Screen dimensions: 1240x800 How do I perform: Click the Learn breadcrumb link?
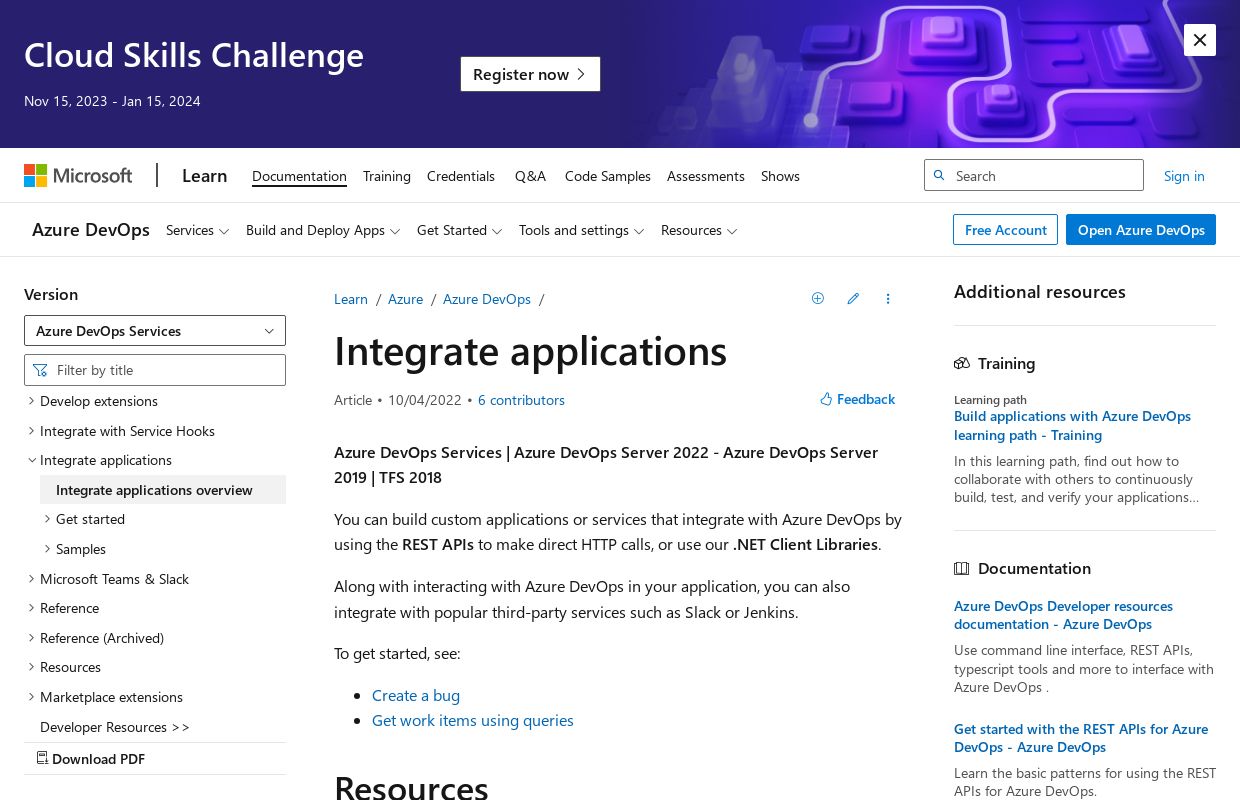click(351, 299)
